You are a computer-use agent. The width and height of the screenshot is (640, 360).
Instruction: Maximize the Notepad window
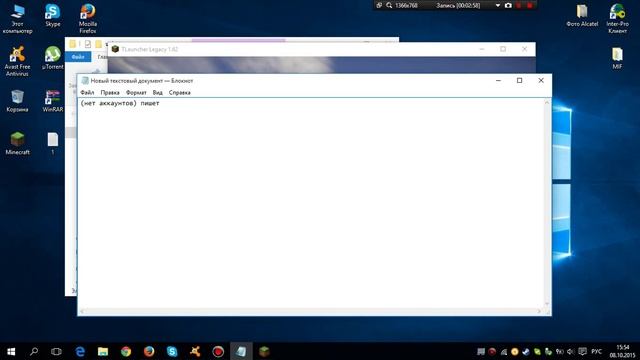tap(520, 80)
